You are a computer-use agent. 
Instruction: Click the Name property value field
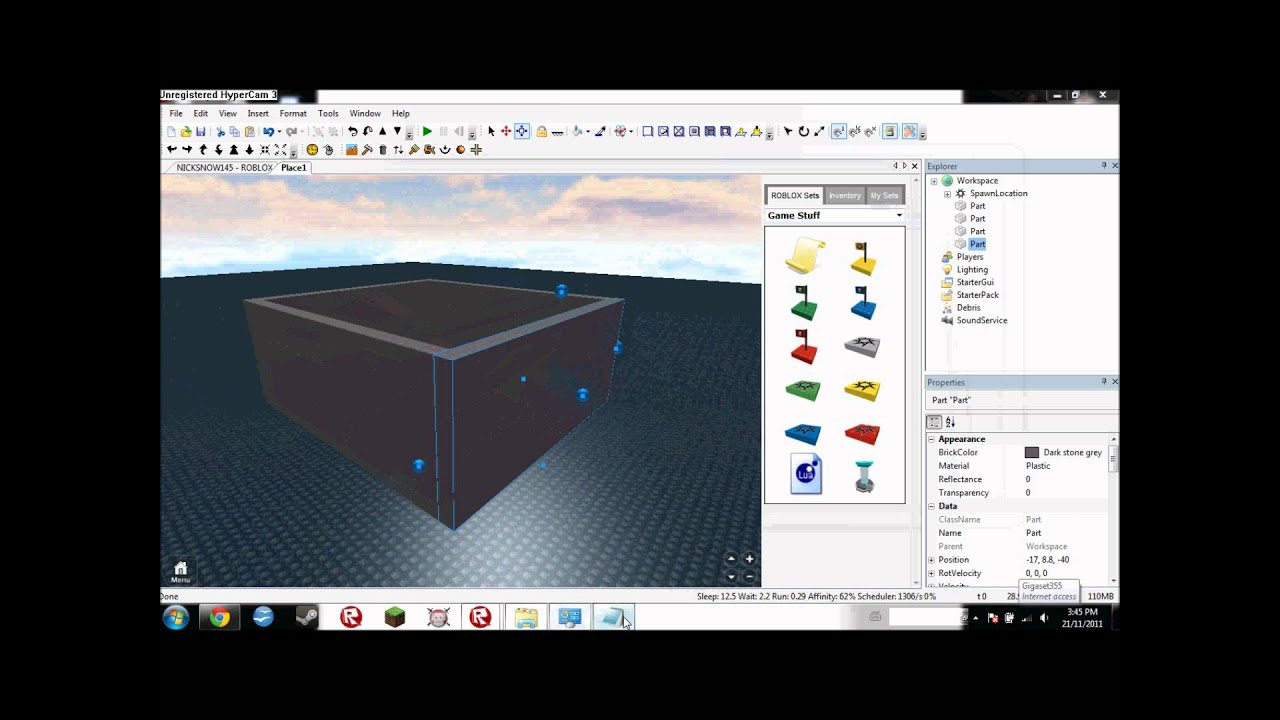pos(1065,533)
